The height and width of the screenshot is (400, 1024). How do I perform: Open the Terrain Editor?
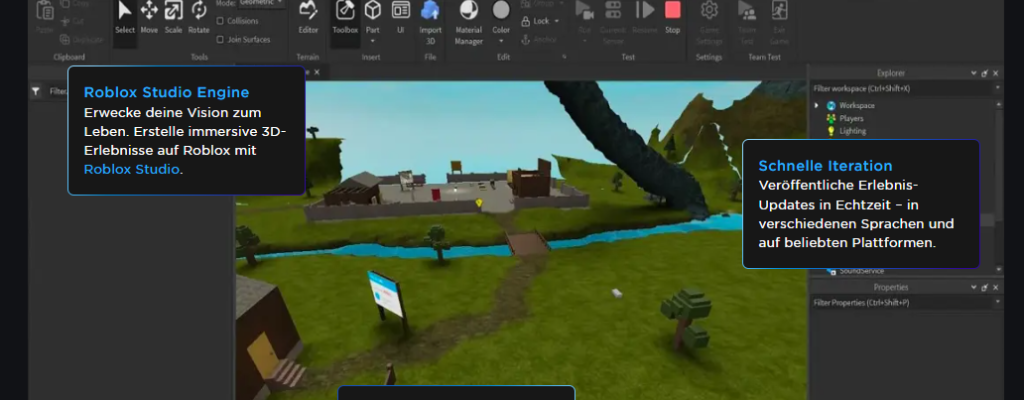click(x=308, y=15)
